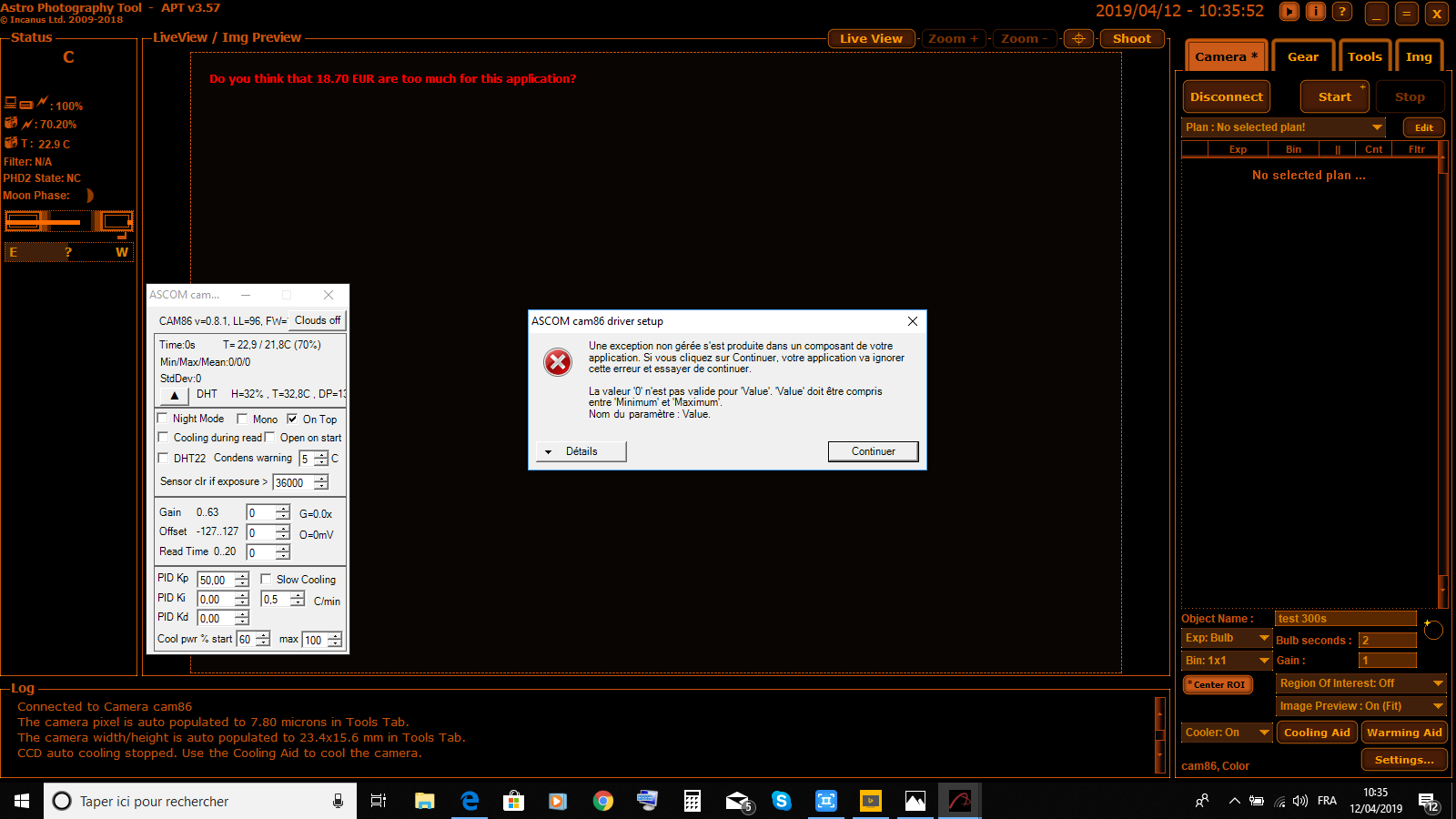Open the Exp: Bulb dropdown
Screen dimensions: 1456x819
[x=1227, y=638]
